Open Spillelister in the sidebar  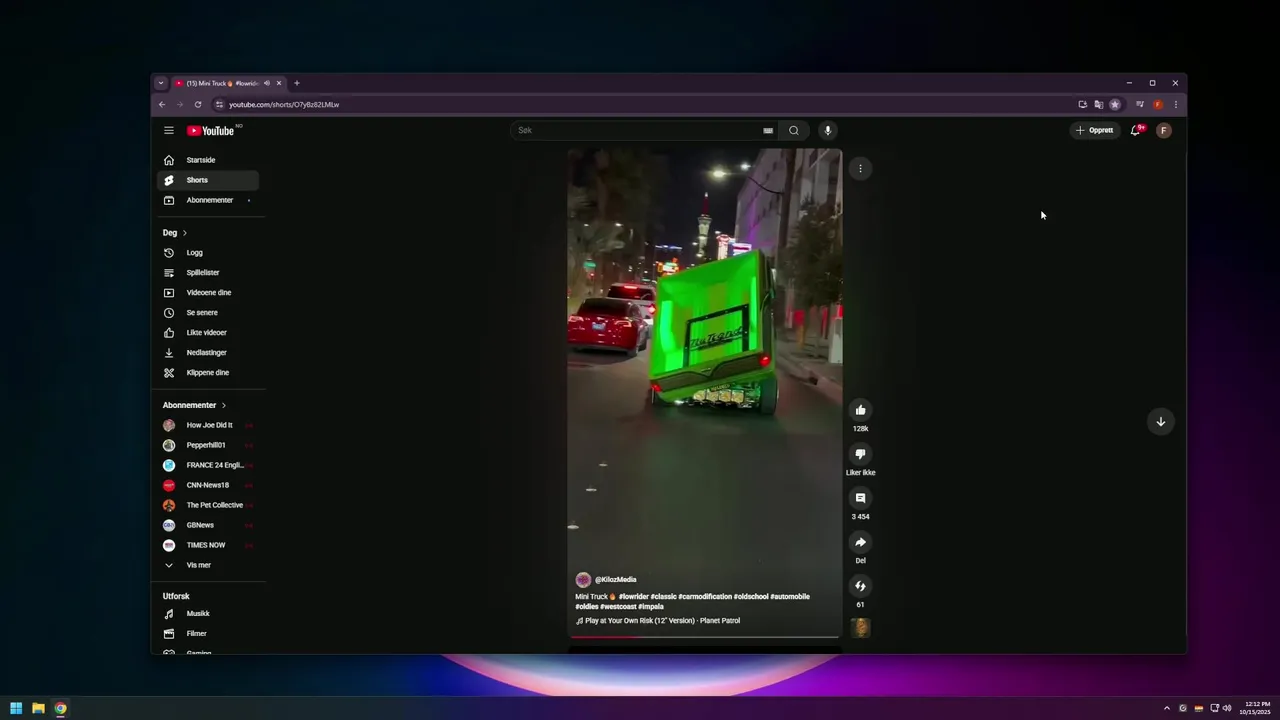[x=208, y=273]
